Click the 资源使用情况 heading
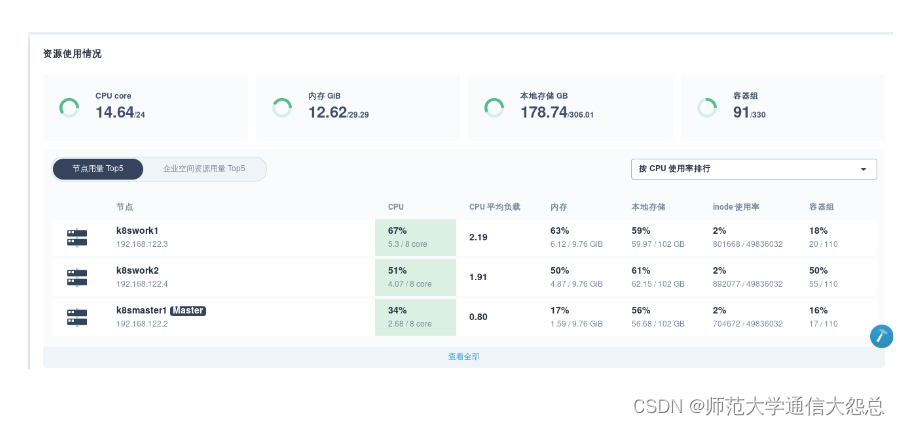Viewport: 900px width, 425px height. click(72, 54)
